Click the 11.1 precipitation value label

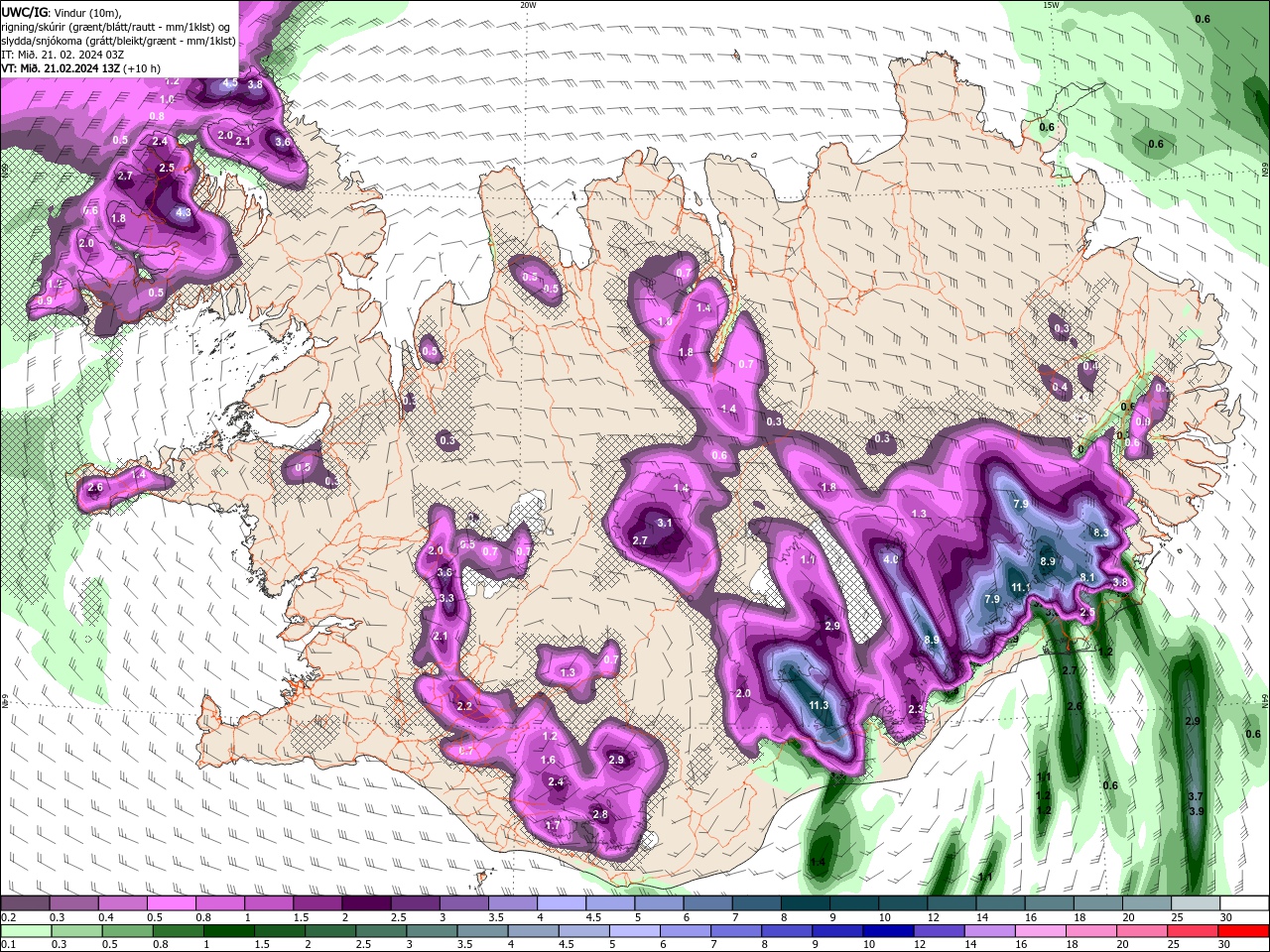click(x=1019, y=587)
